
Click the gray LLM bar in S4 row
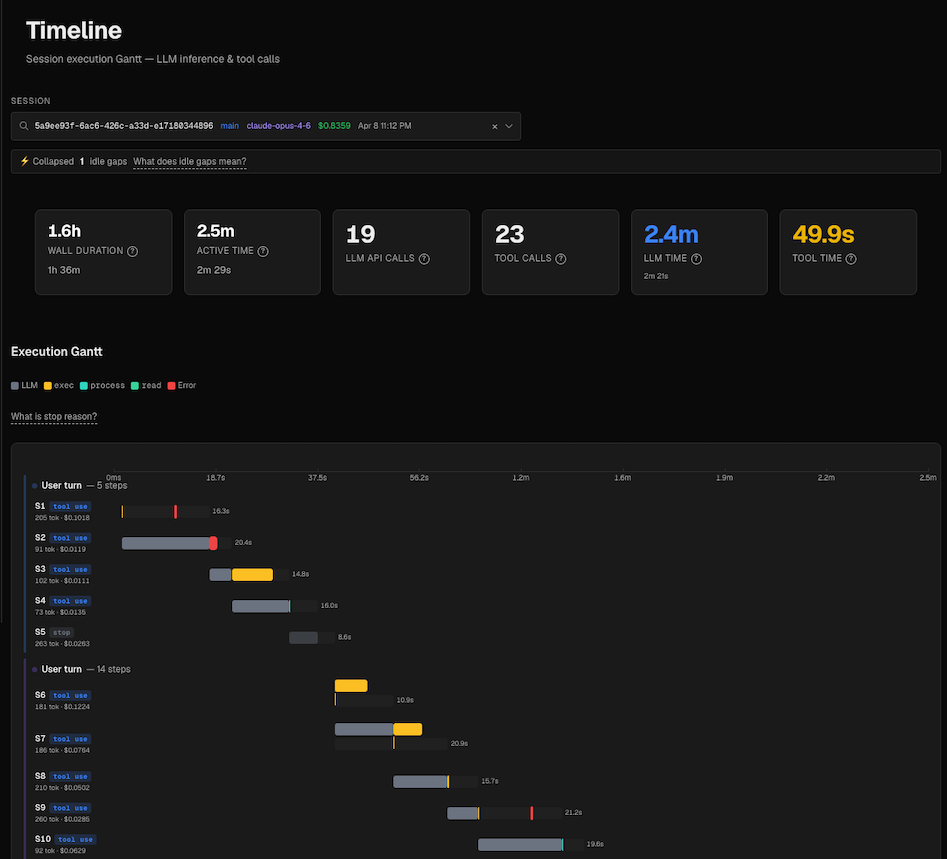[x=260, y=606]
